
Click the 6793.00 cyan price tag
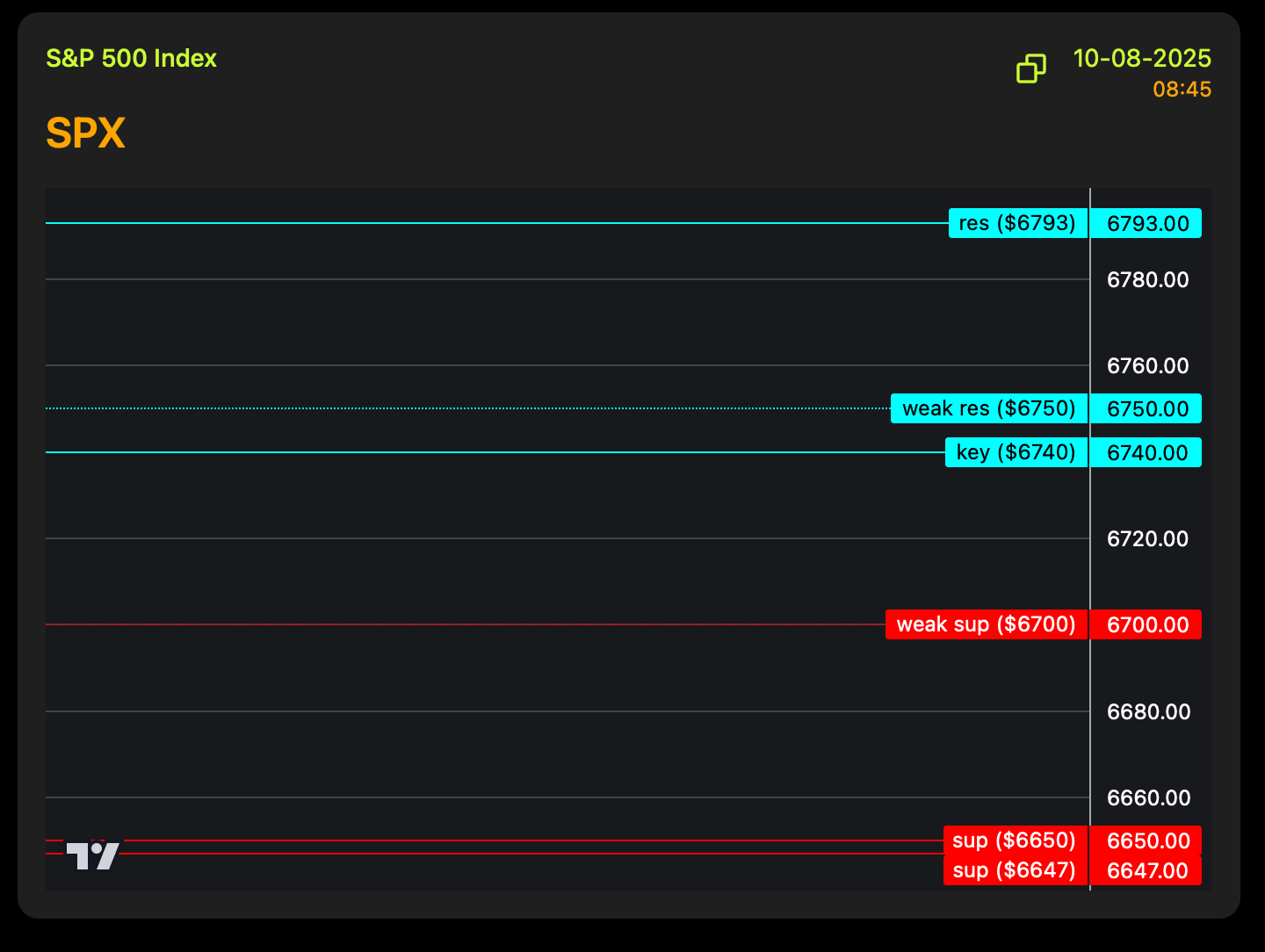(1146, 224)
